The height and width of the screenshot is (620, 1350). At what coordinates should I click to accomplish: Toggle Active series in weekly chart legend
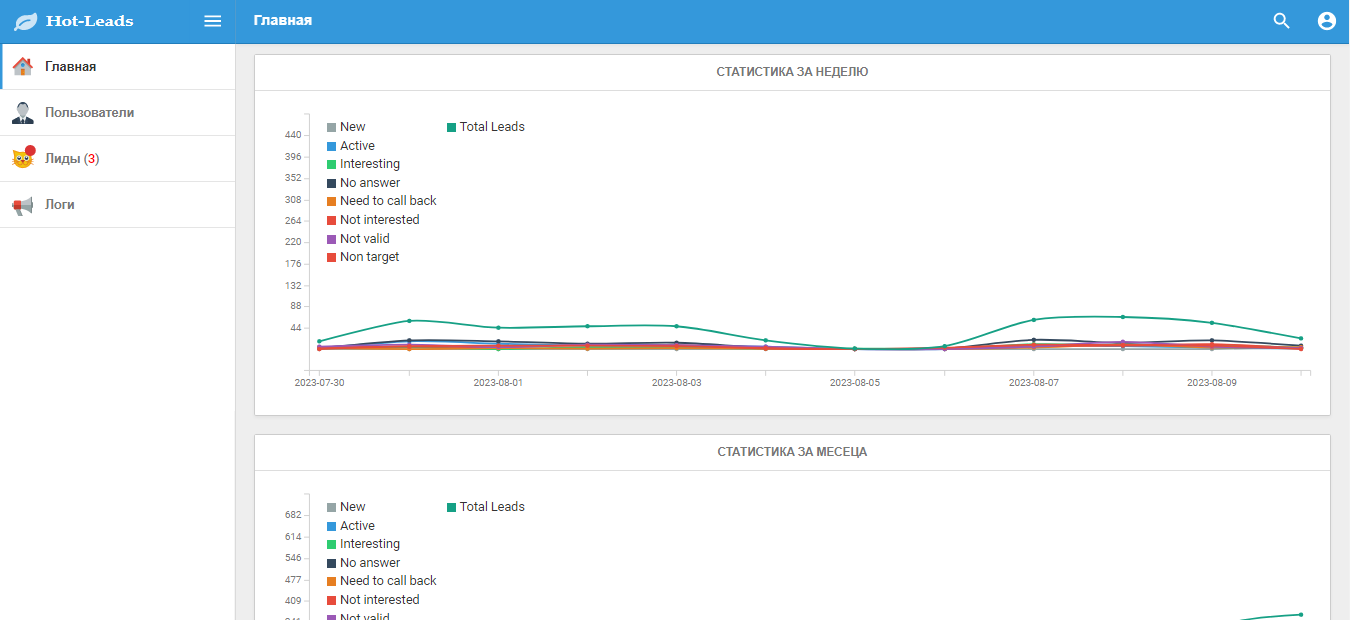pos(351,146)
